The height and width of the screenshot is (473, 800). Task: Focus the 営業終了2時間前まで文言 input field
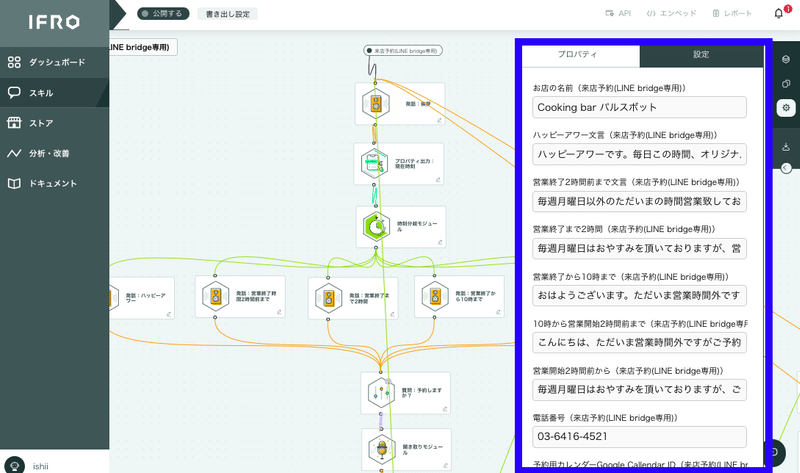(639, 202)
